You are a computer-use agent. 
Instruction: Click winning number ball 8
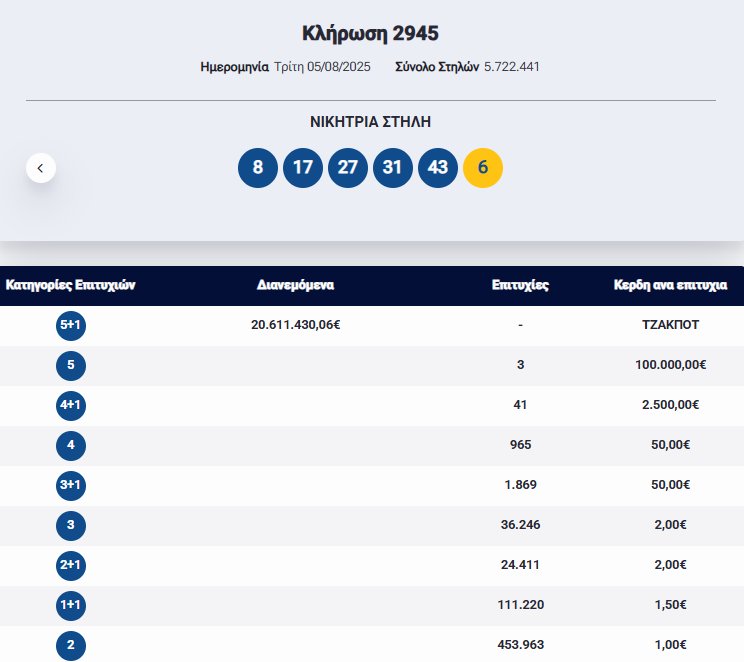[258, 168]
